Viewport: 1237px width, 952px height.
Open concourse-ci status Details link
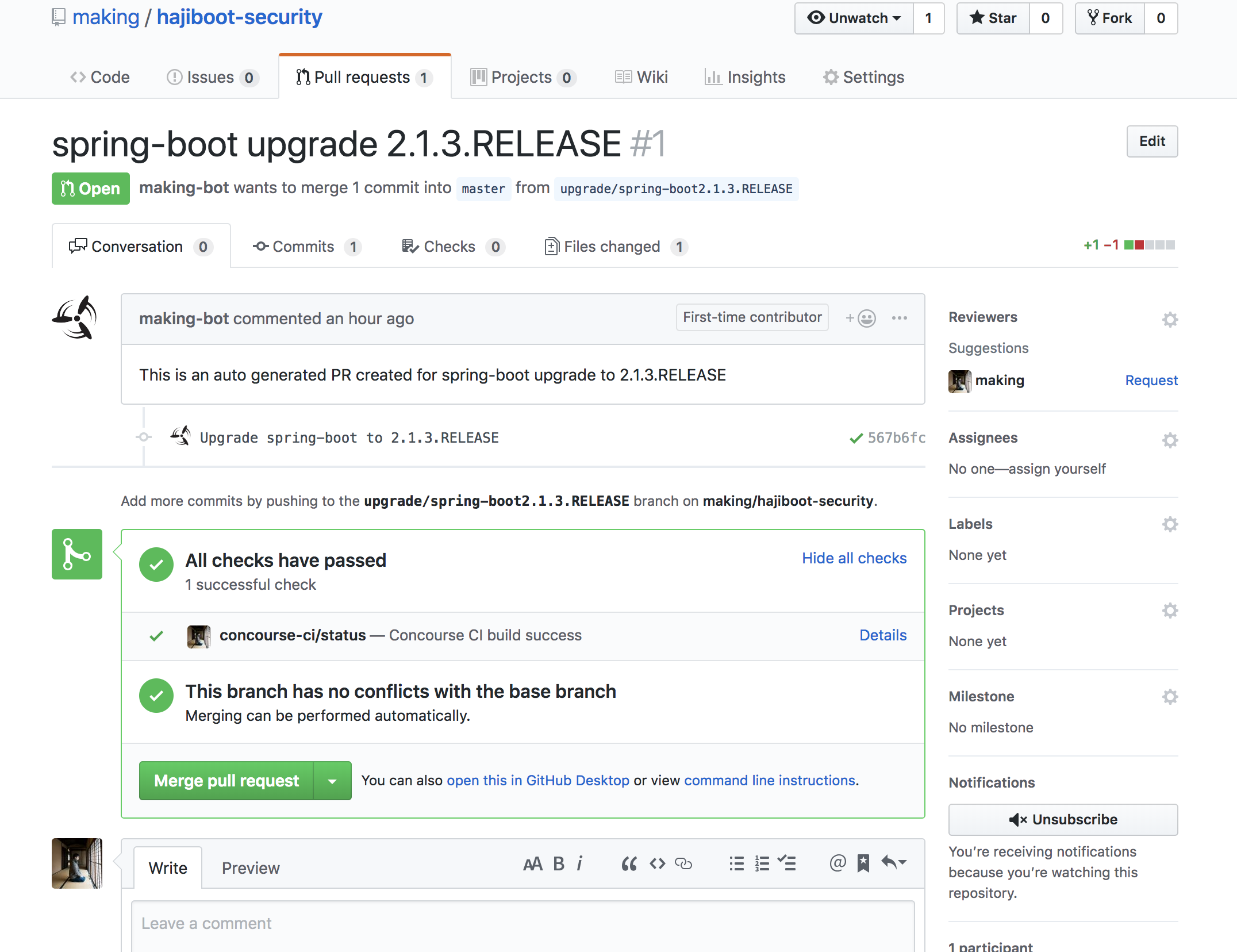[x=883, y=635]
